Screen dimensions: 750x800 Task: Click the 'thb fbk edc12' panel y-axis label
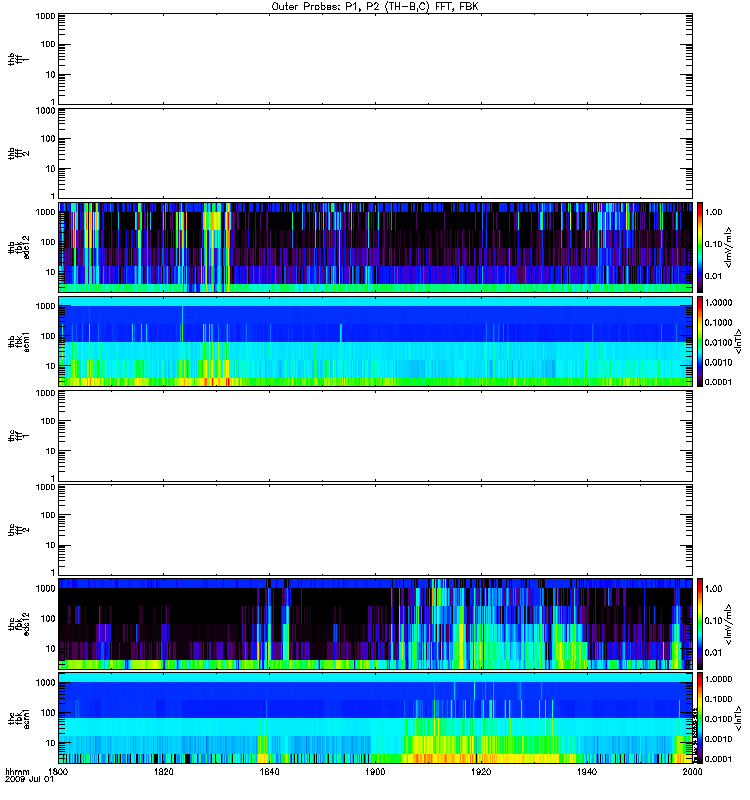tap(18, 247)
